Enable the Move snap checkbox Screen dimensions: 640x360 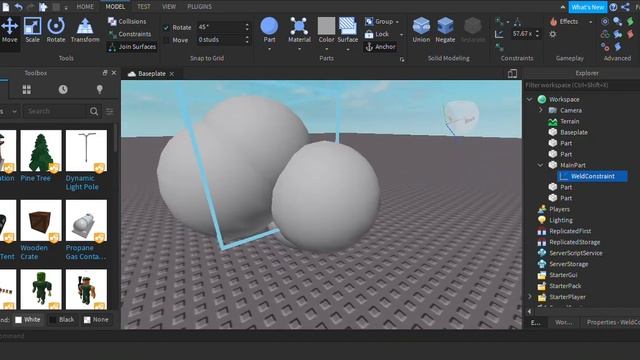tap(166, 40)
